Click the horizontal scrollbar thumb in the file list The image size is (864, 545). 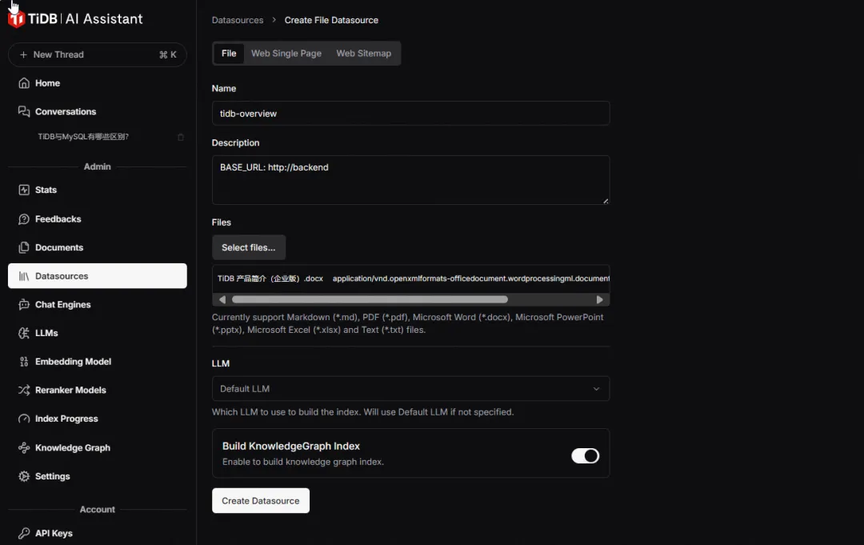point(370,300)
